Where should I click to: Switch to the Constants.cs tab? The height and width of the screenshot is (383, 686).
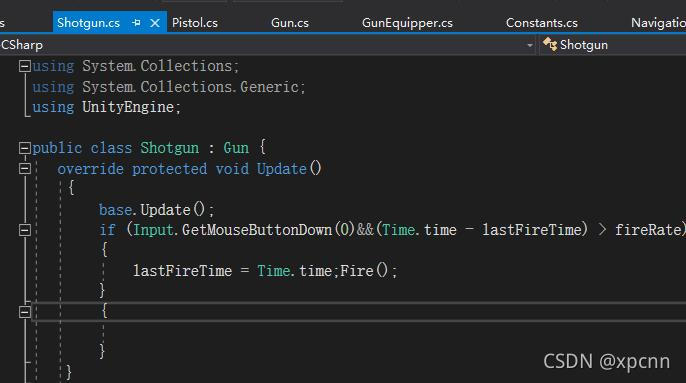pyautogui.click(x=542, y=23)
